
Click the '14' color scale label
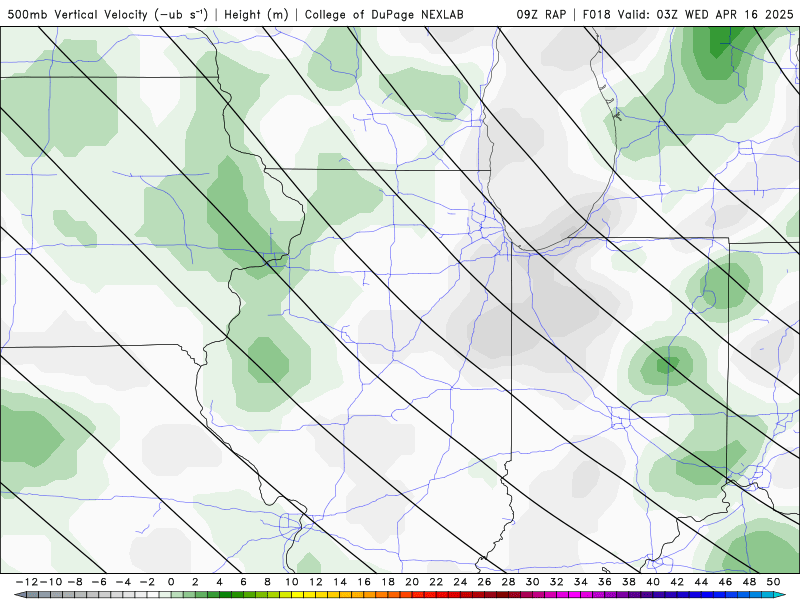(x=340, y=582)
